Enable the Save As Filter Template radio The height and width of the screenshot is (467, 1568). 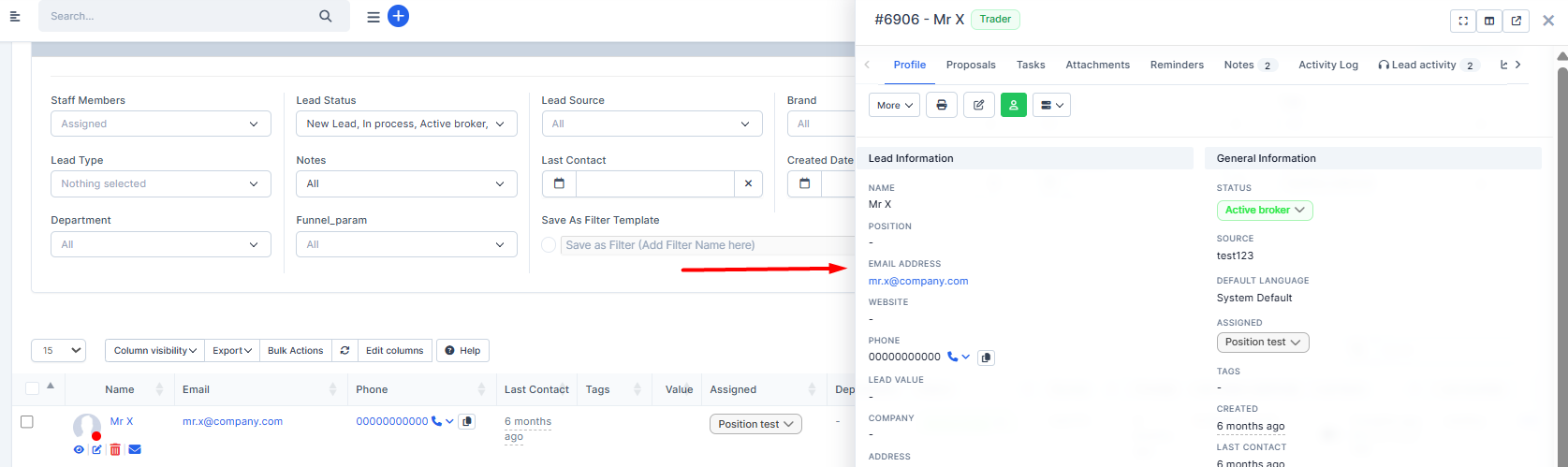tap(549, 245)
